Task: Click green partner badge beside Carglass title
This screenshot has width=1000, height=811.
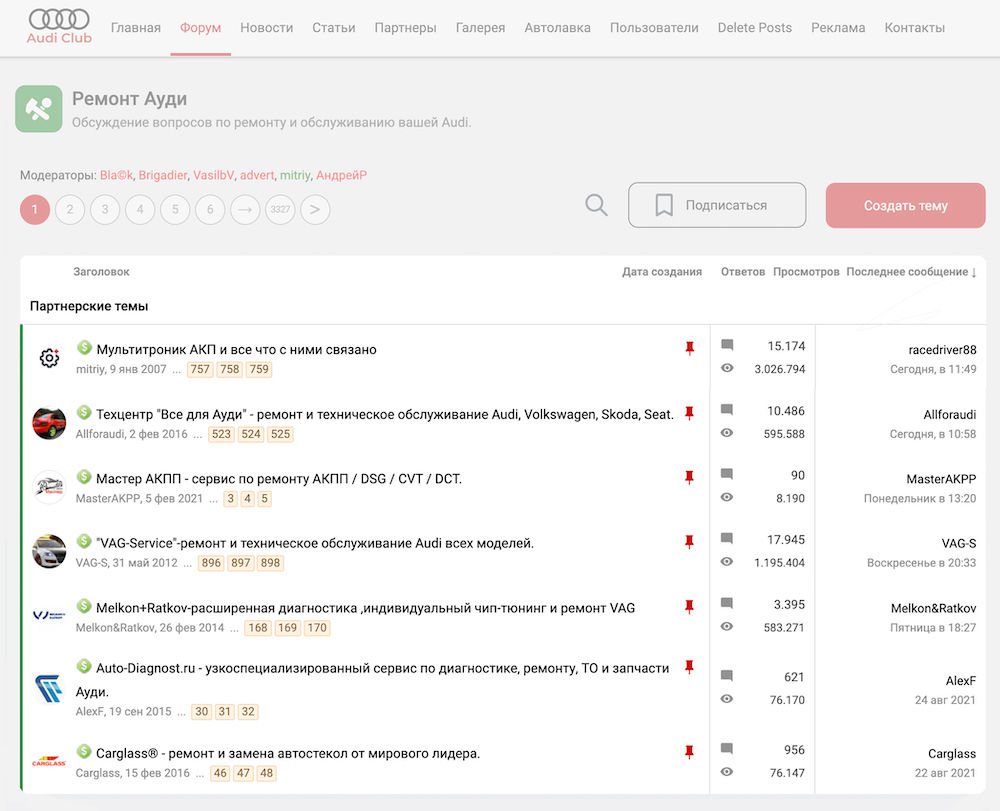Action: (x=84, y=752)
